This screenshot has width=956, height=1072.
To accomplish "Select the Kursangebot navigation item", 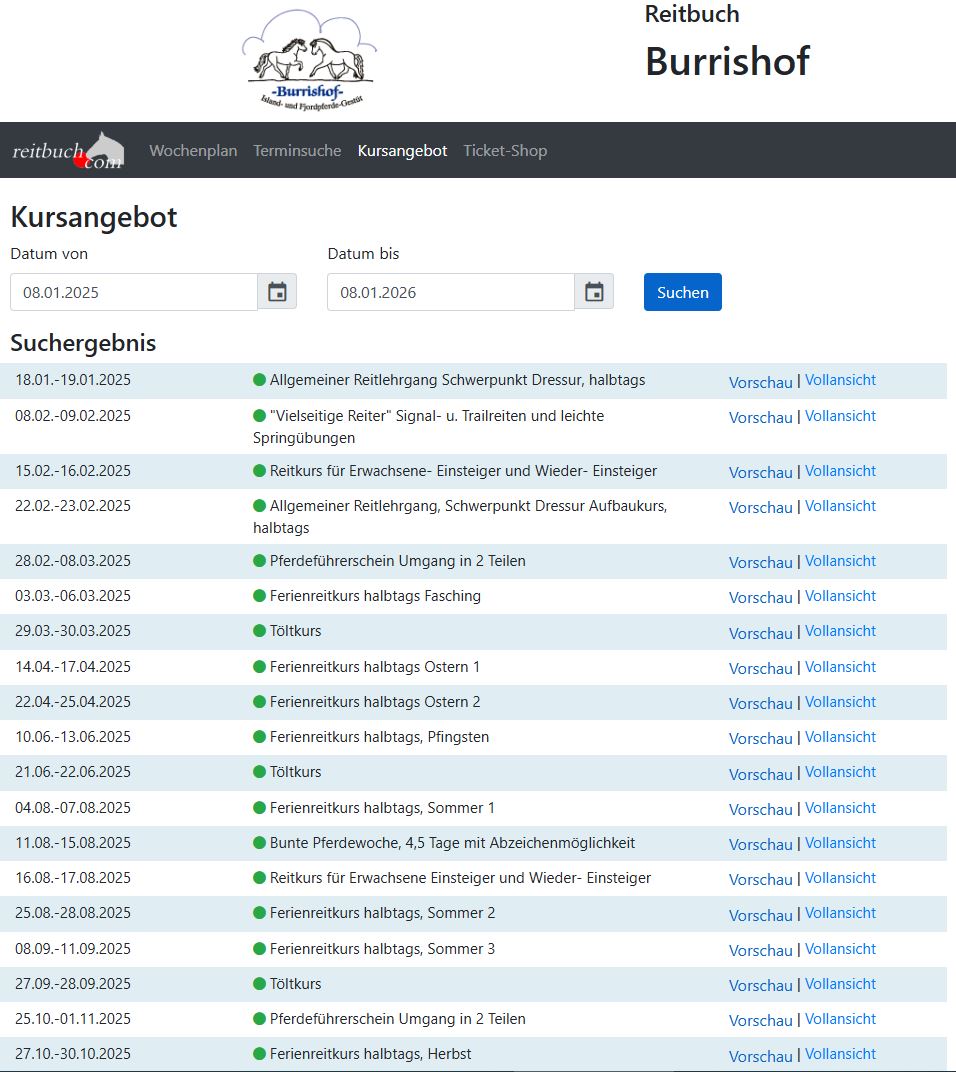I will click(x=402, y=151).
